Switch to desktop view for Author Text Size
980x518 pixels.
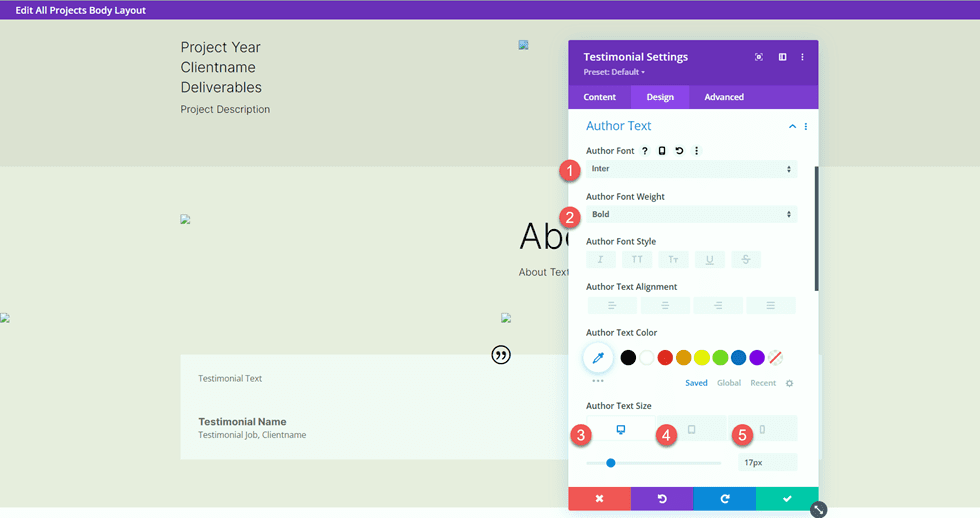point(621,429)
